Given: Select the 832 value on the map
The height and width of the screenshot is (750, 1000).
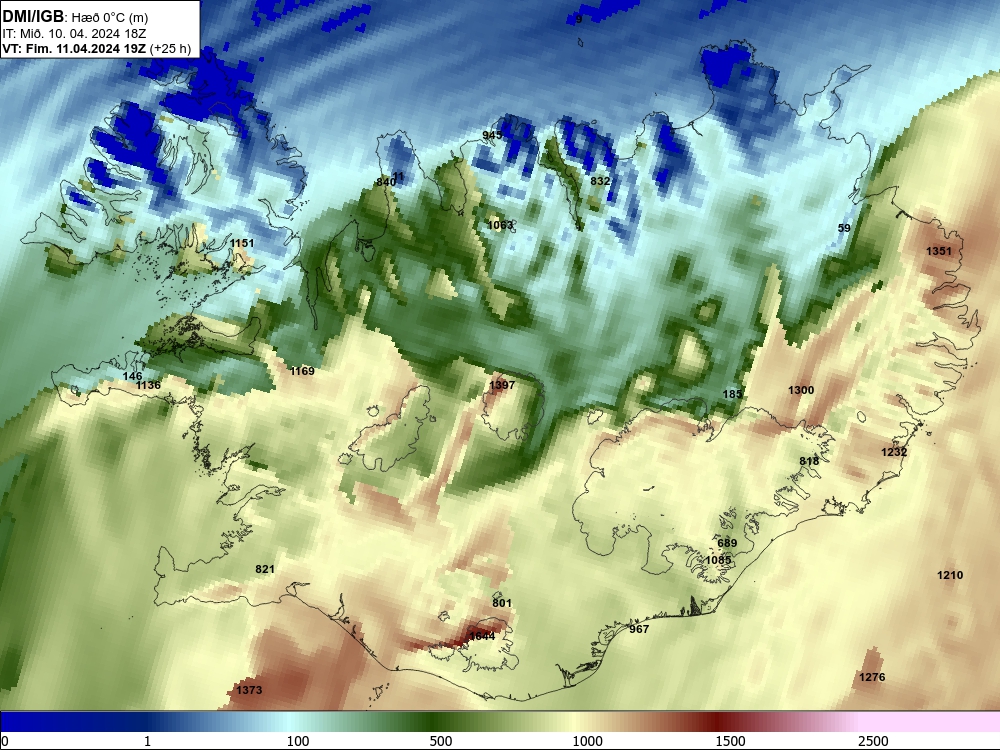Looking at the screenshot, I should (x=599, y=181).
